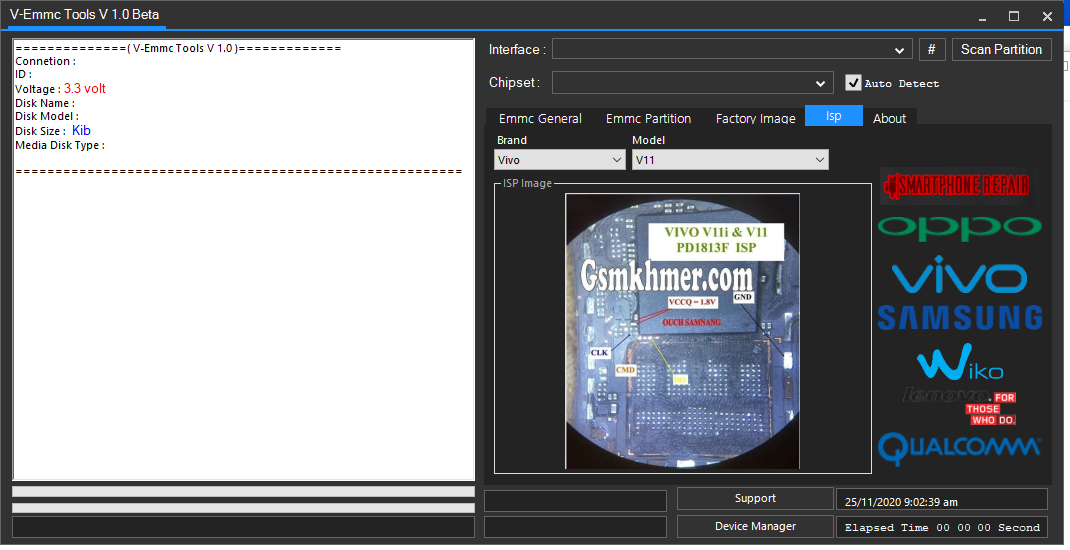The image size is (1070, 550).
Task: Switch to the Emmc Partition tab
Action: coord(648,118)
